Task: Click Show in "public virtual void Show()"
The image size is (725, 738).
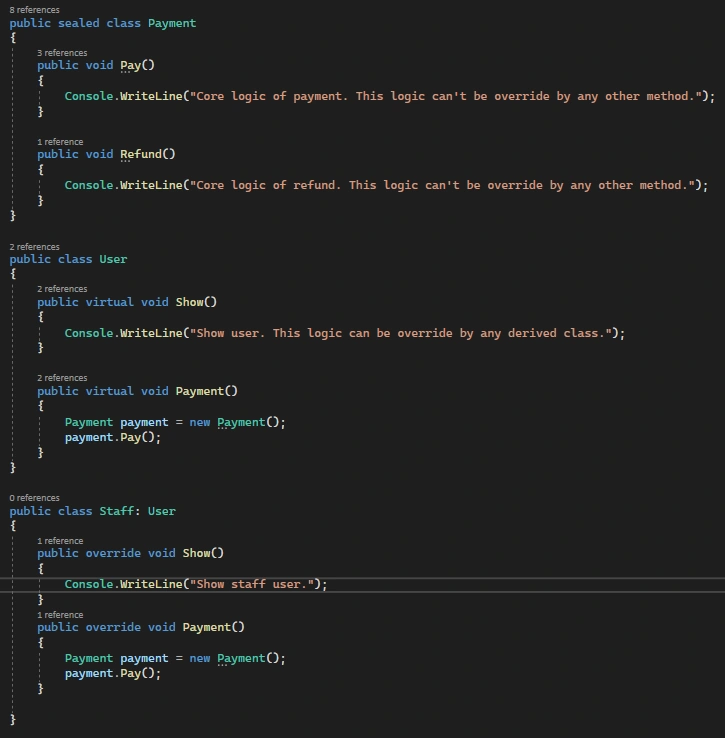Action: pos(189,302)
